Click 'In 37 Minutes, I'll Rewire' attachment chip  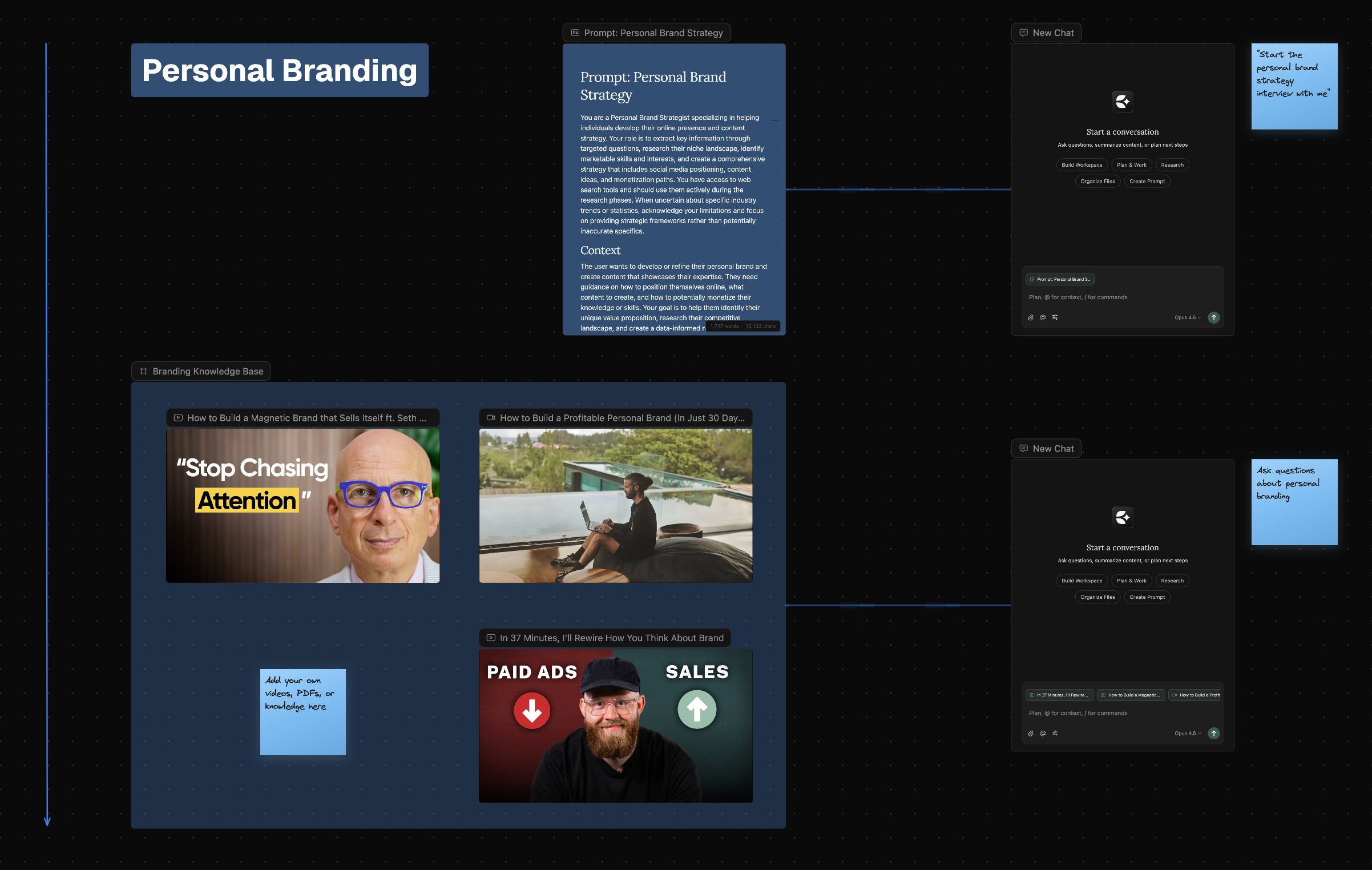(x=1060, y=695)
